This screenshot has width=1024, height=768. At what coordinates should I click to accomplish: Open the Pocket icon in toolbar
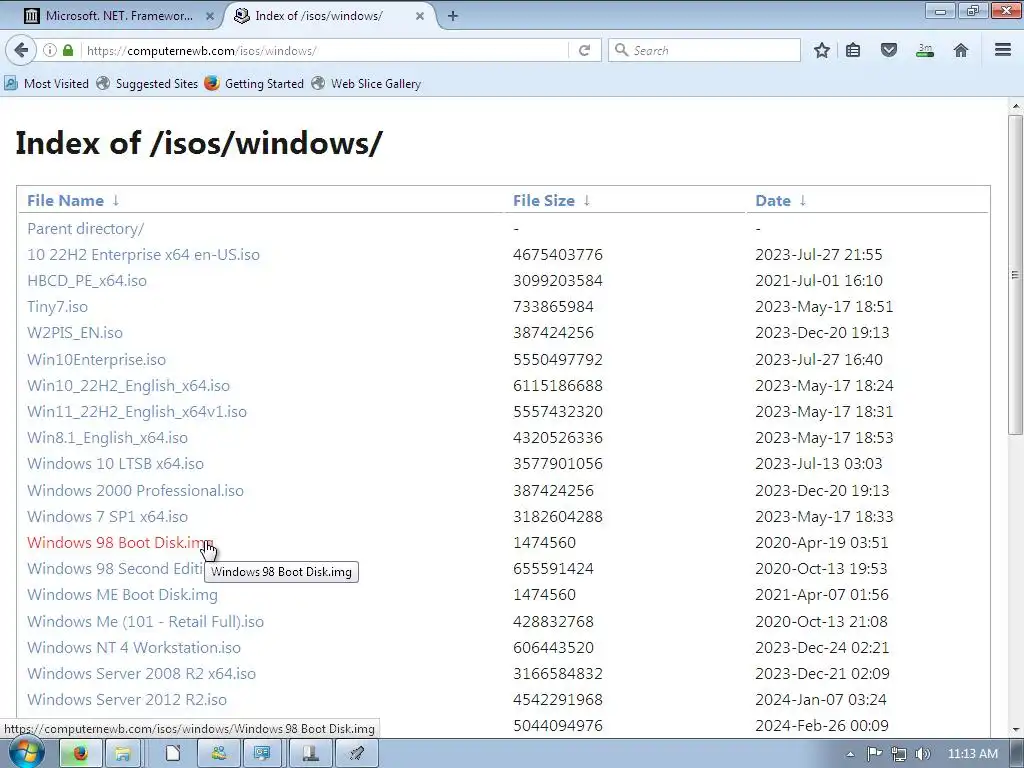click(x=889, y=50)
